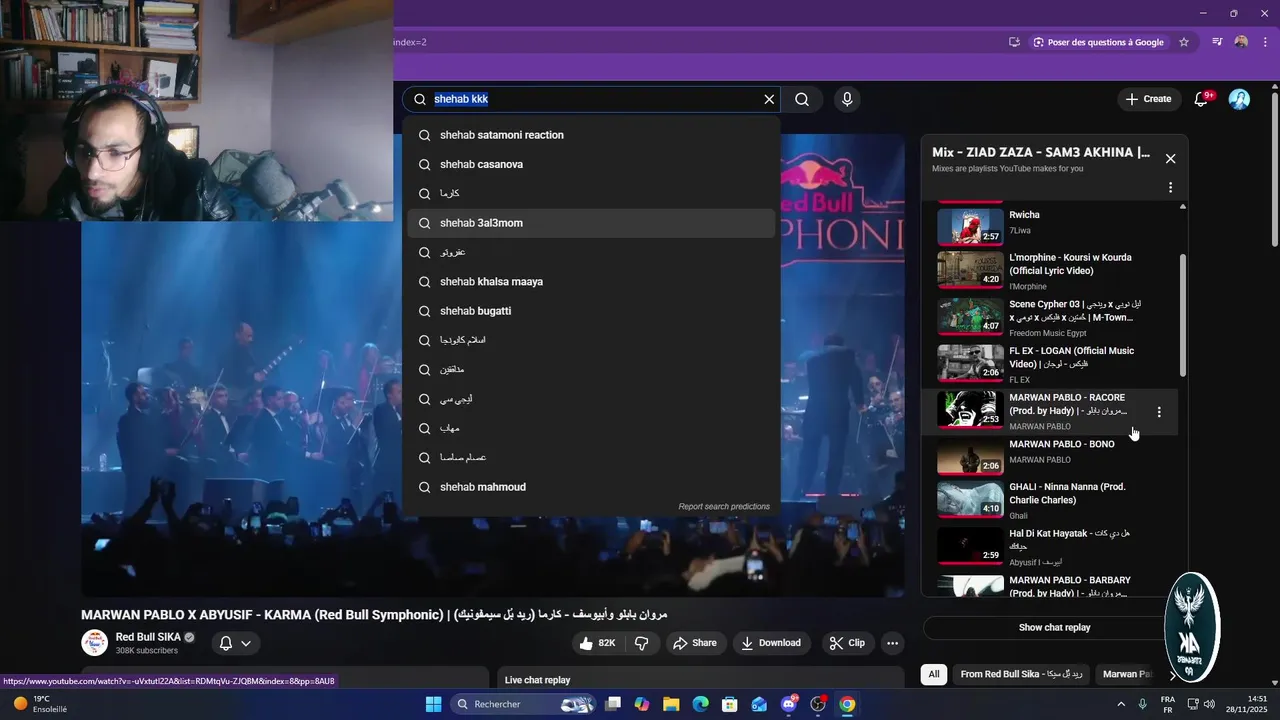Close the Mix playlist panel

click(1170, 158)
